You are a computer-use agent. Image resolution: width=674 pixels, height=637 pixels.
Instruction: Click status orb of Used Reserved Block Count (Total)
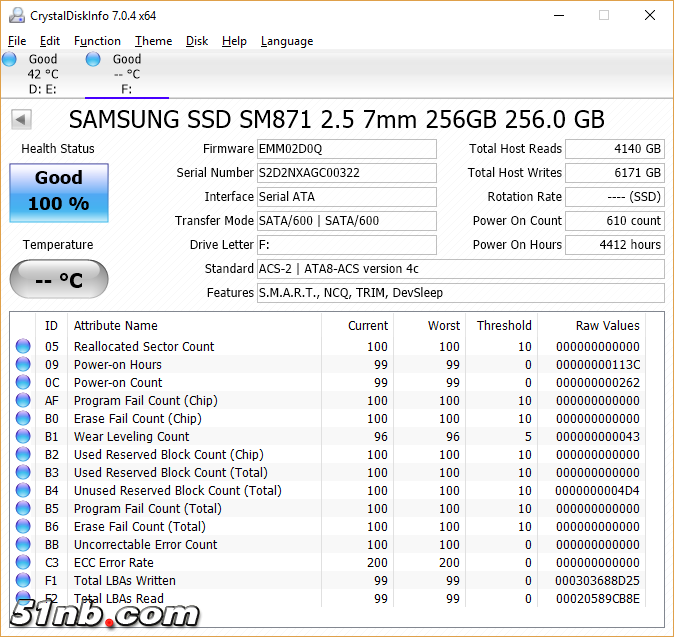(23, 473)
